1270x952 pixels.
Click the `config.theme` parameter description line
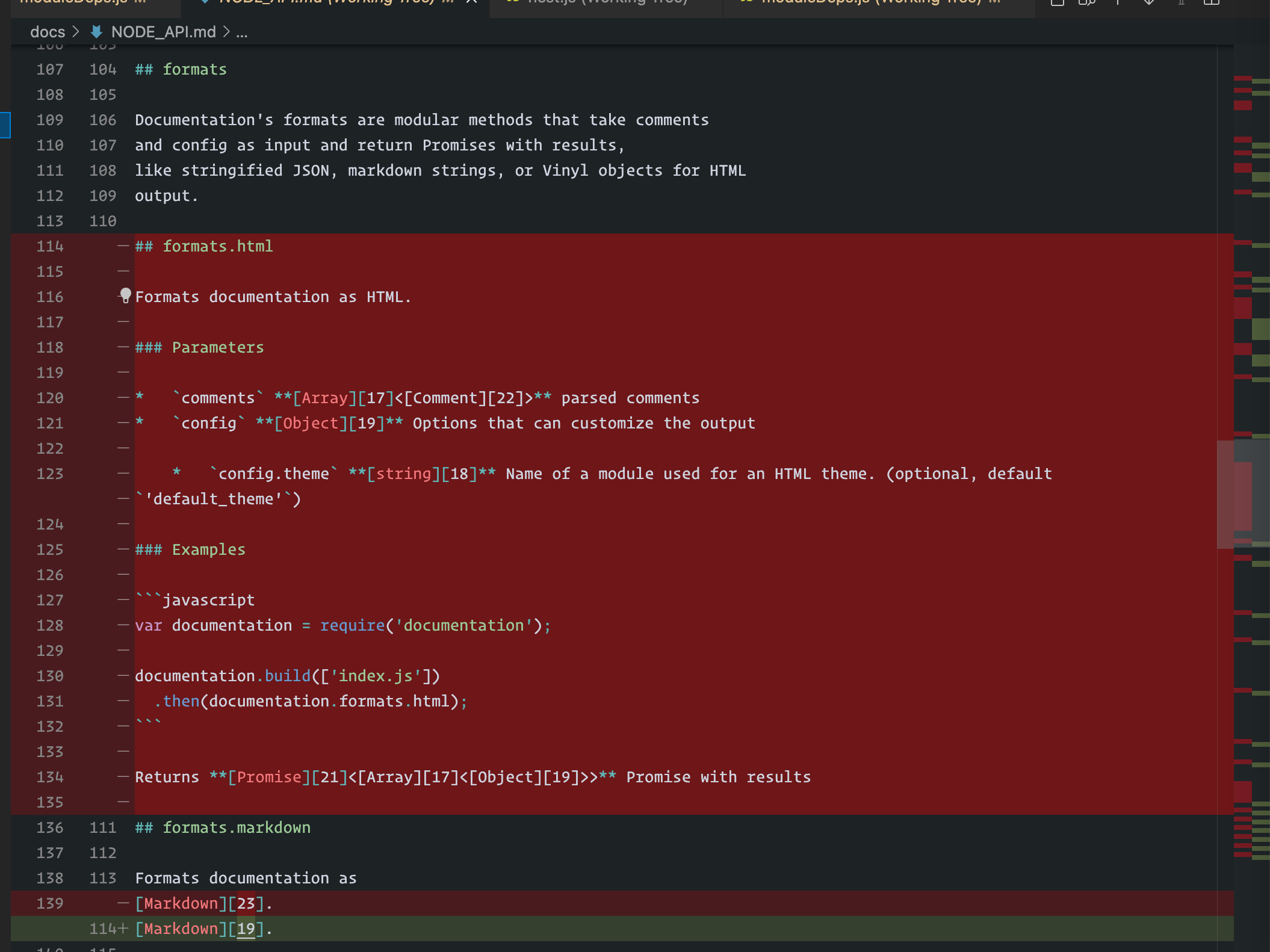(612, 474)
